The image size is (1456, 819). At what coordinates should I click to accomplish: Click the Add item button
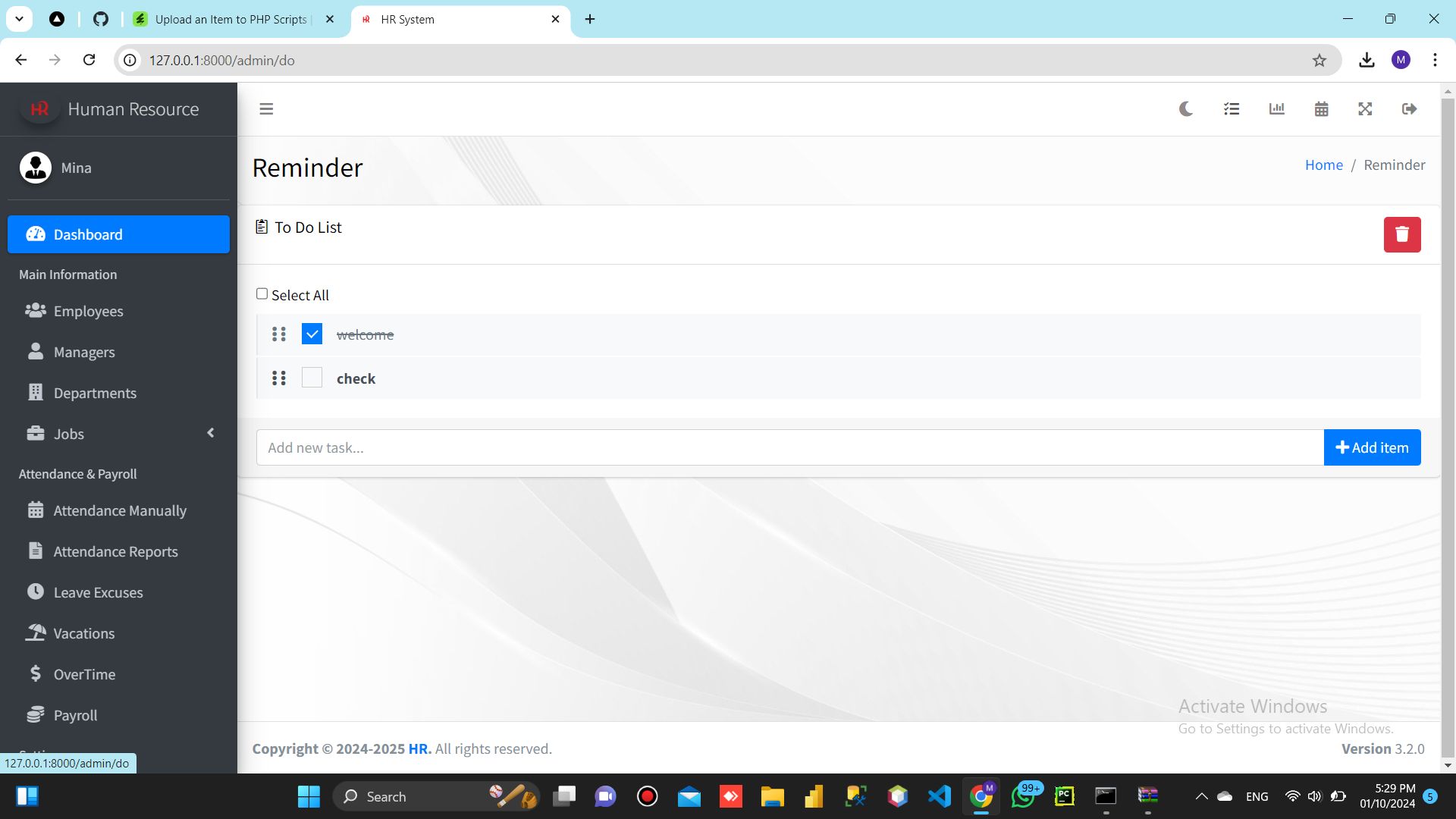(1372, 447)
